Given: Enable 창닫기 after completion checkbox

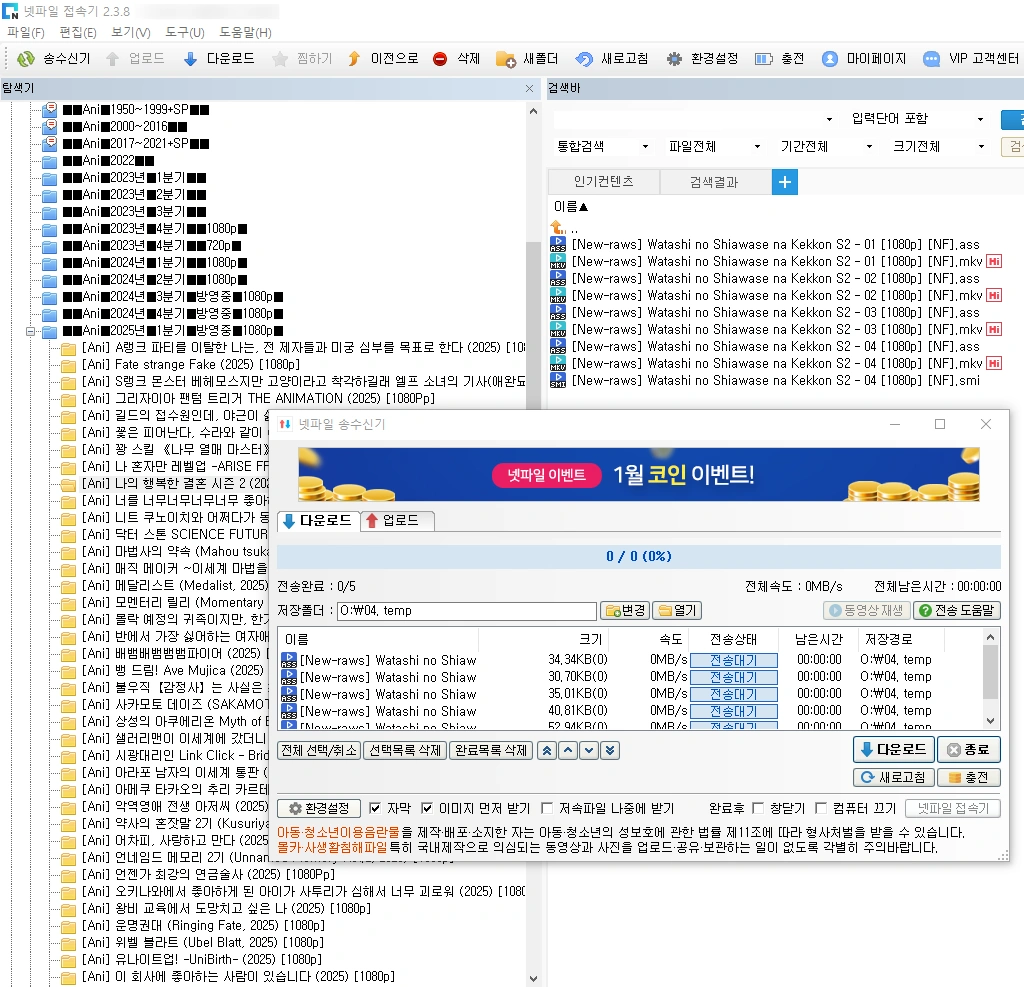Looking at the screenshot, I should (x=758, y=809).
